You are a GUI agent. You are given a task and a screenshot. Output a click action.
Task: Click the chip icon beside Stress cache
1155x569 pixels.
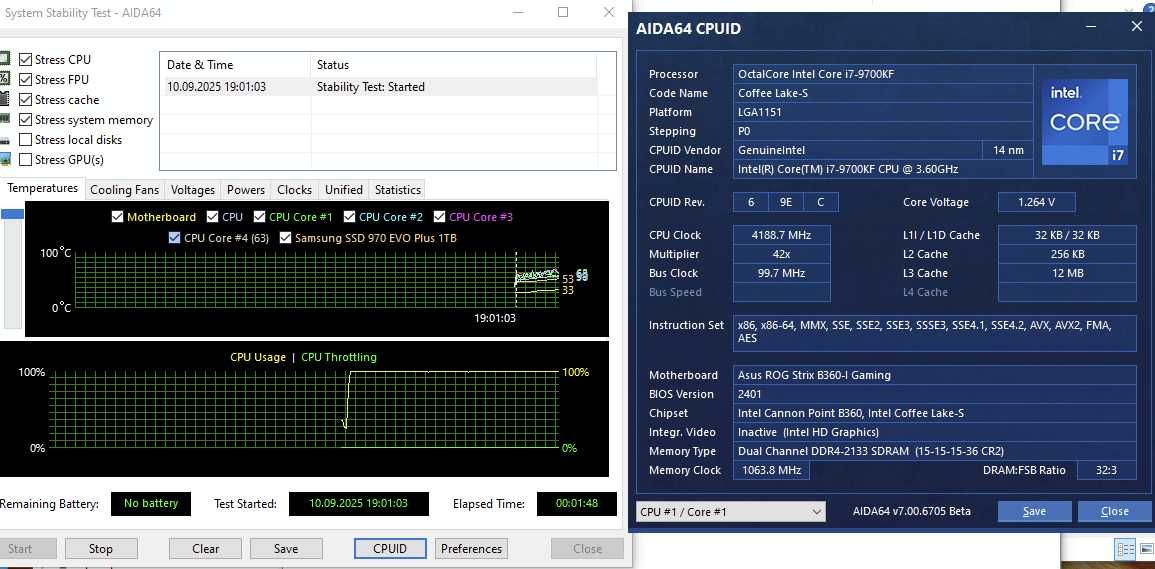(x=4, y=100)
